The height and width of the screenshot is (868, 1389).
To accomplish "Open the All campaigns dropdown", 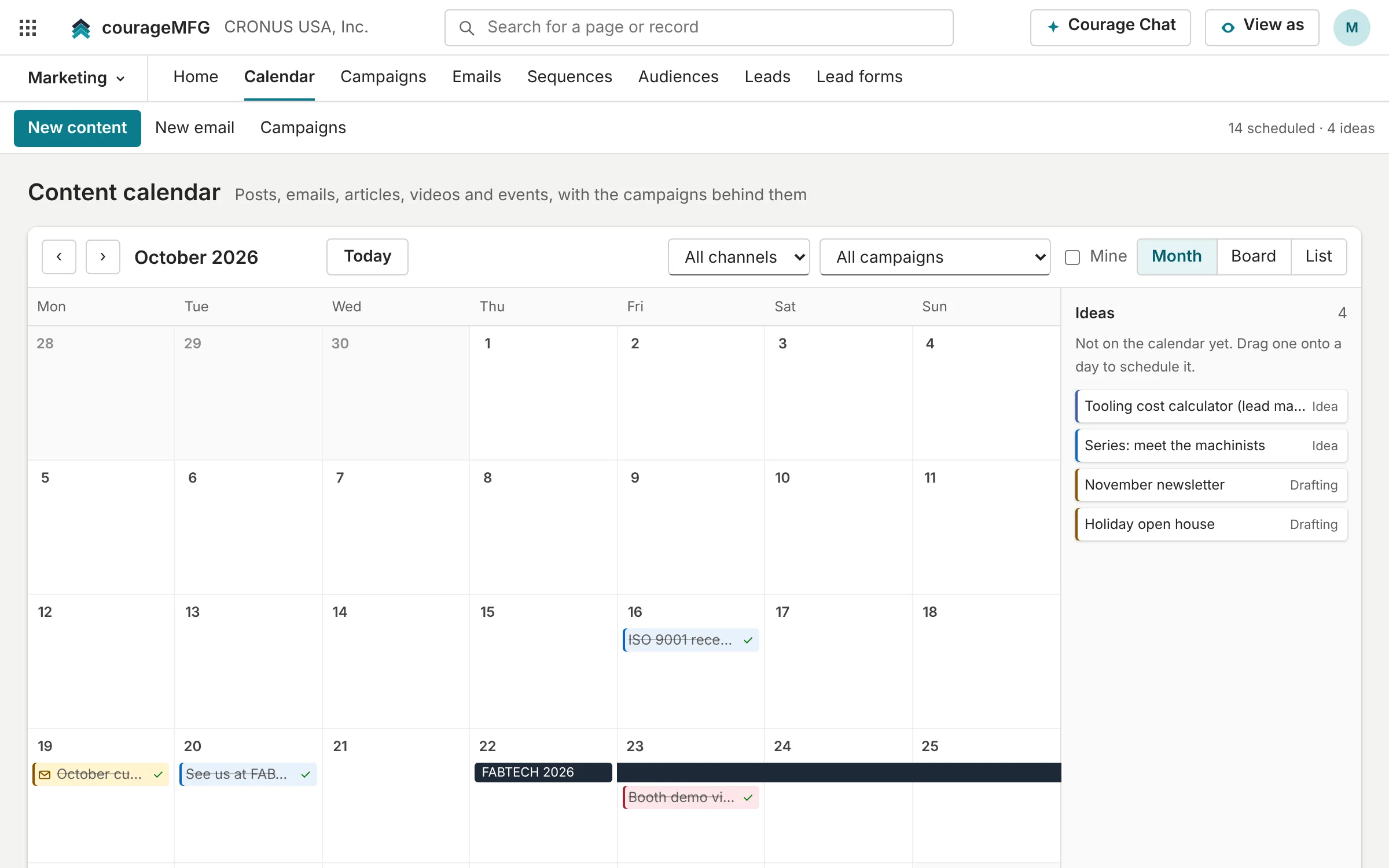I will click(935, 257).
